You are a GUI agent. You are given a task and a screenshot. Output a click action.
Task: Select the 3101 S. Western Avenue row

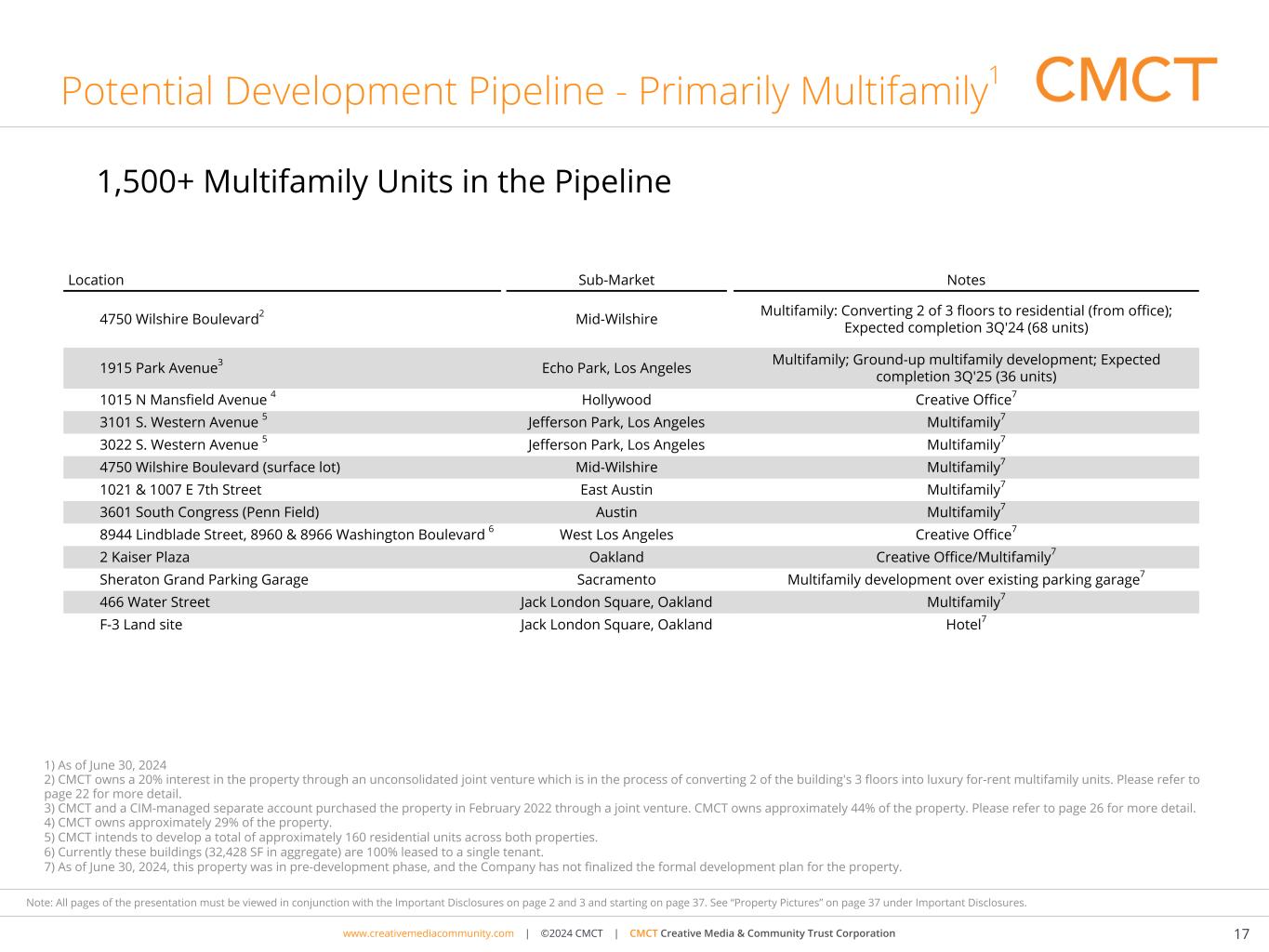click(178, 422)
